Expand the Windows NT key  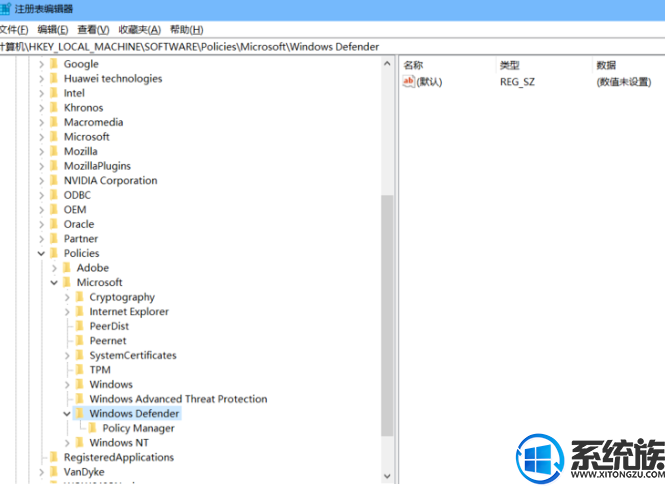pos(67,443)
